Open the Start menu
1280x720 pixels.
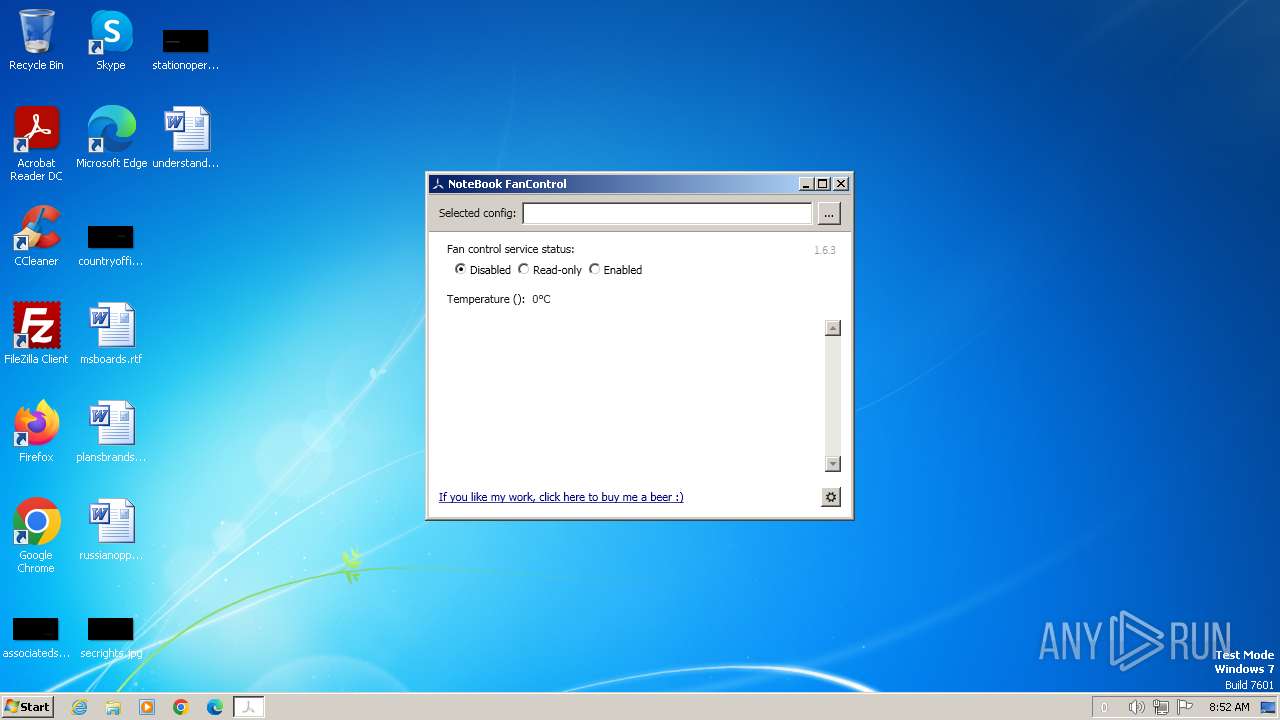[x=27, y=707]
